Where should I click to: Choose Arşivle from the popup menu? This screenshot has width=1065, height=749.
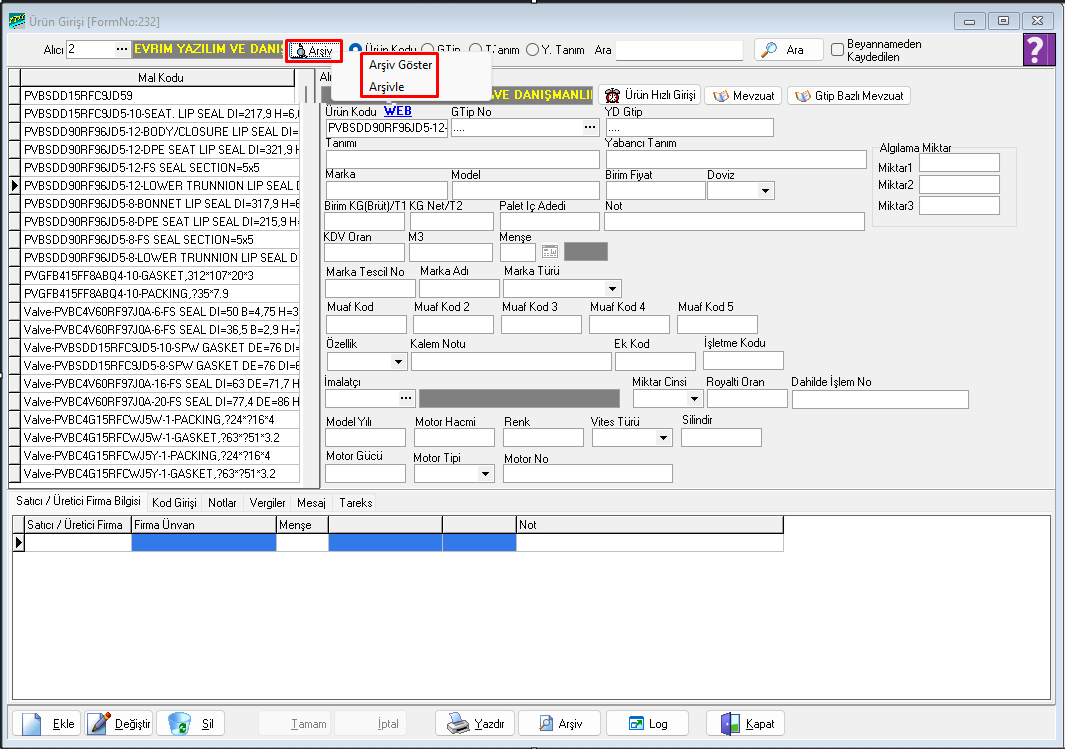(x=386, y=87)
